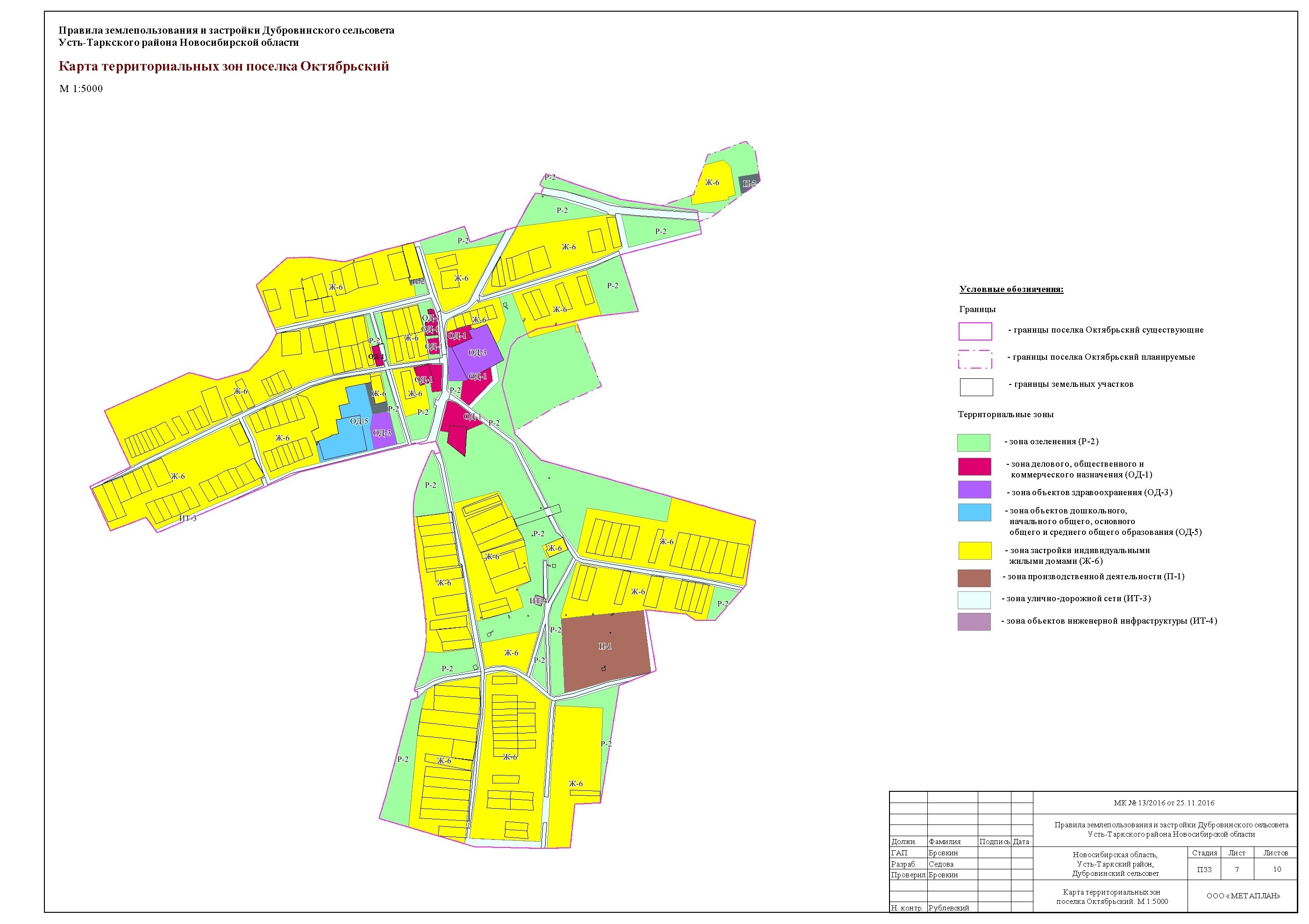This screenshot has height=924, width=1309.
Task: Click the label 'зона объектов здравоохранения (ОД-3)'
Action: click(1092, 492)
